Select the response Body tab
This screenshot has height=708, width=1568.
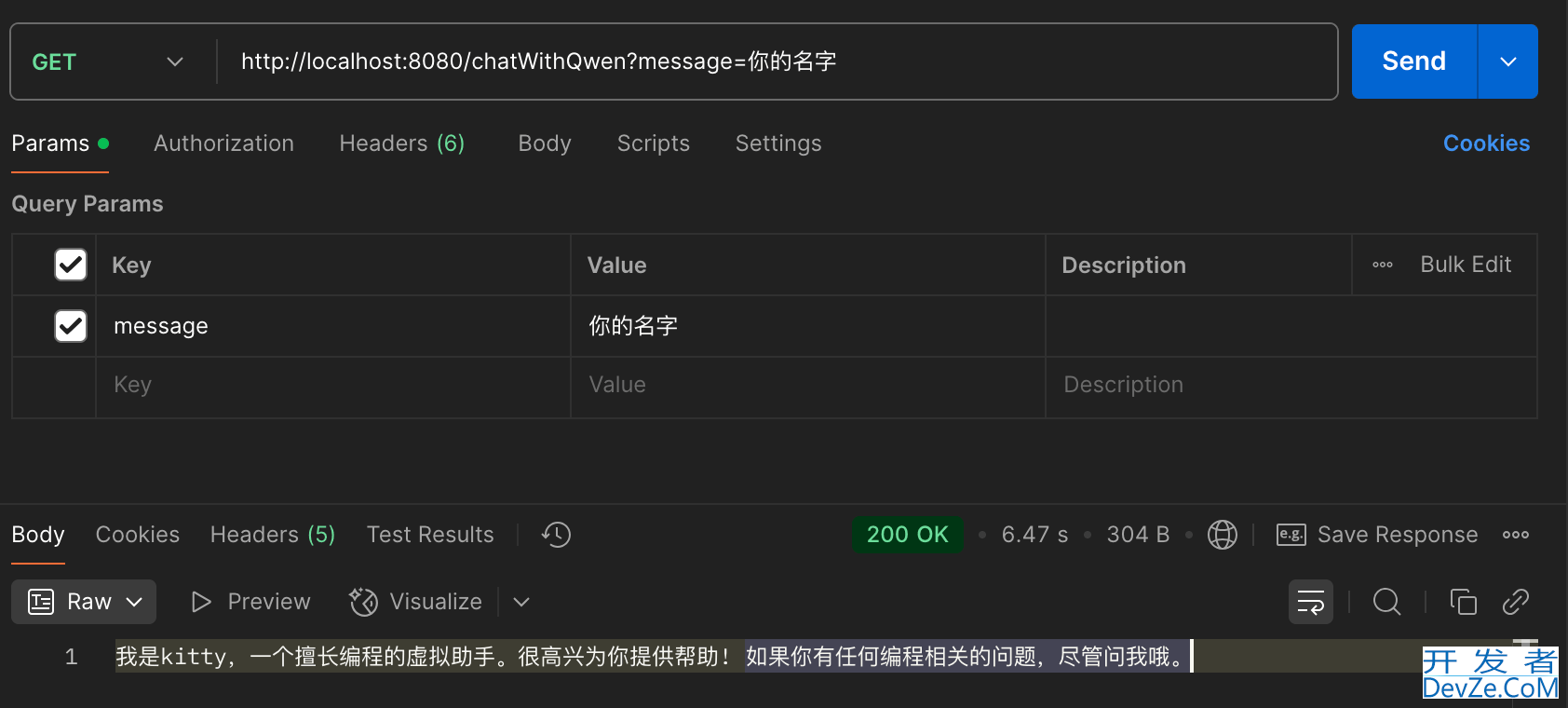[38, 535]
